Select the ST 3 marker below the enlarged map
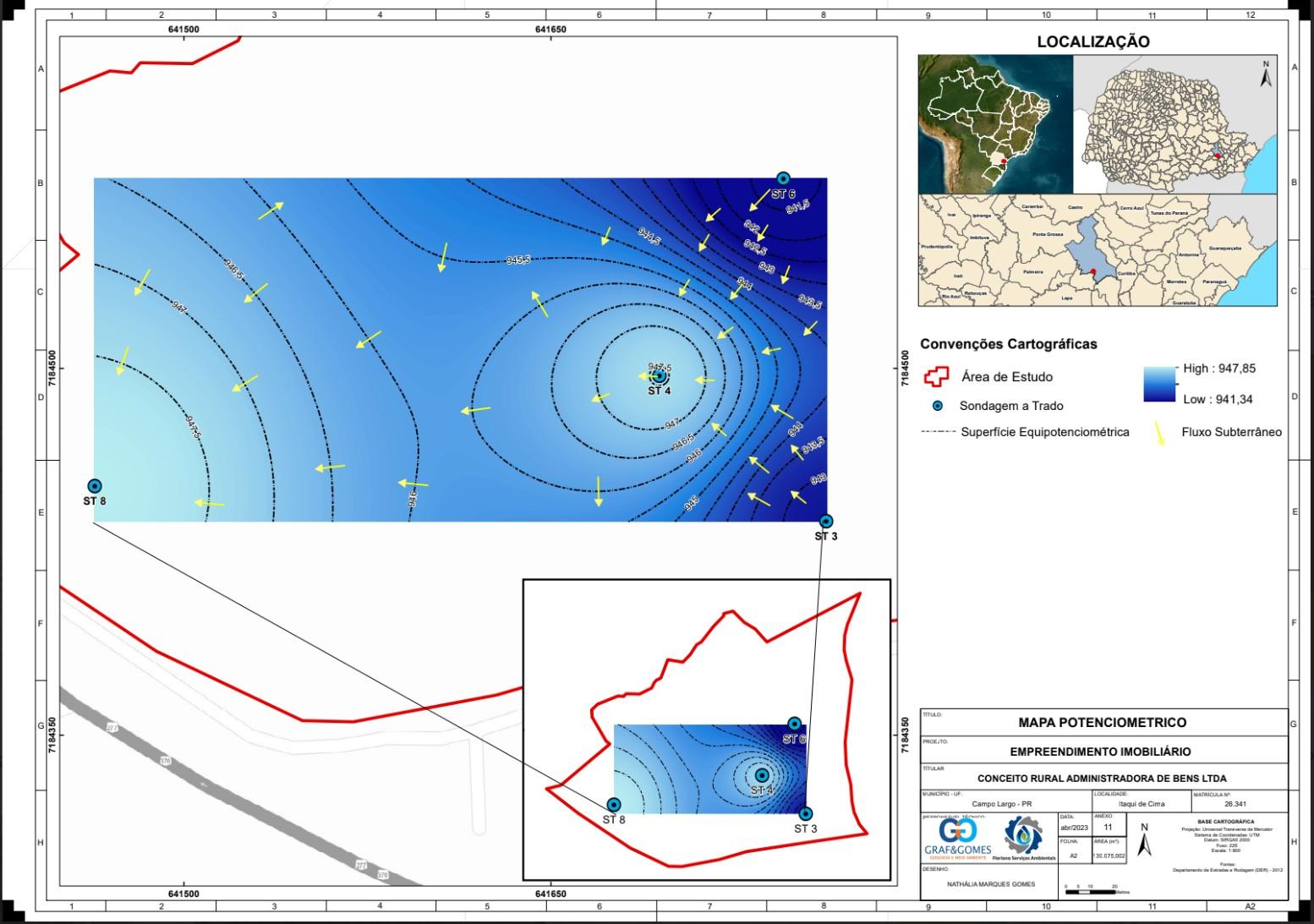The width and height of the screenshot is (1314, 924). 826,522
